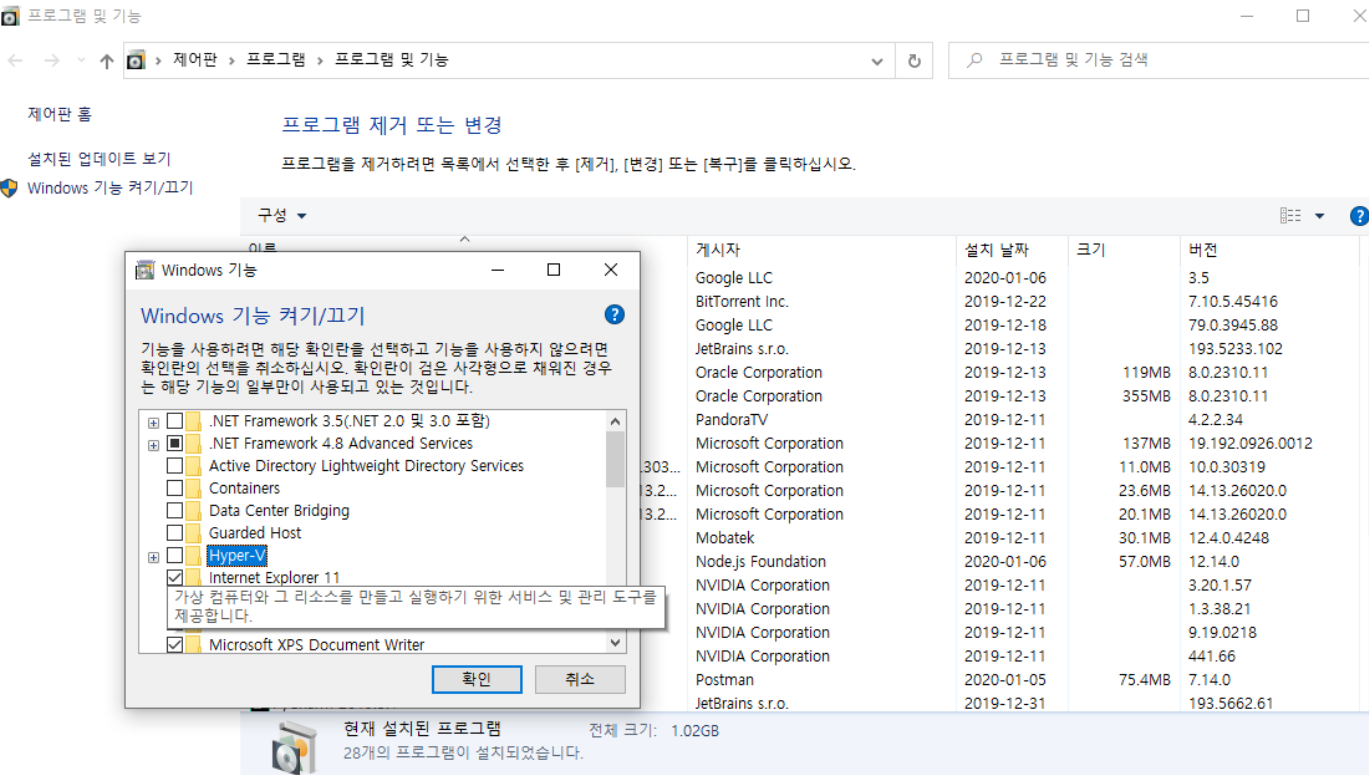Go up one level with the up arrow
The image size is (1369, 775).
pos(107,61)
